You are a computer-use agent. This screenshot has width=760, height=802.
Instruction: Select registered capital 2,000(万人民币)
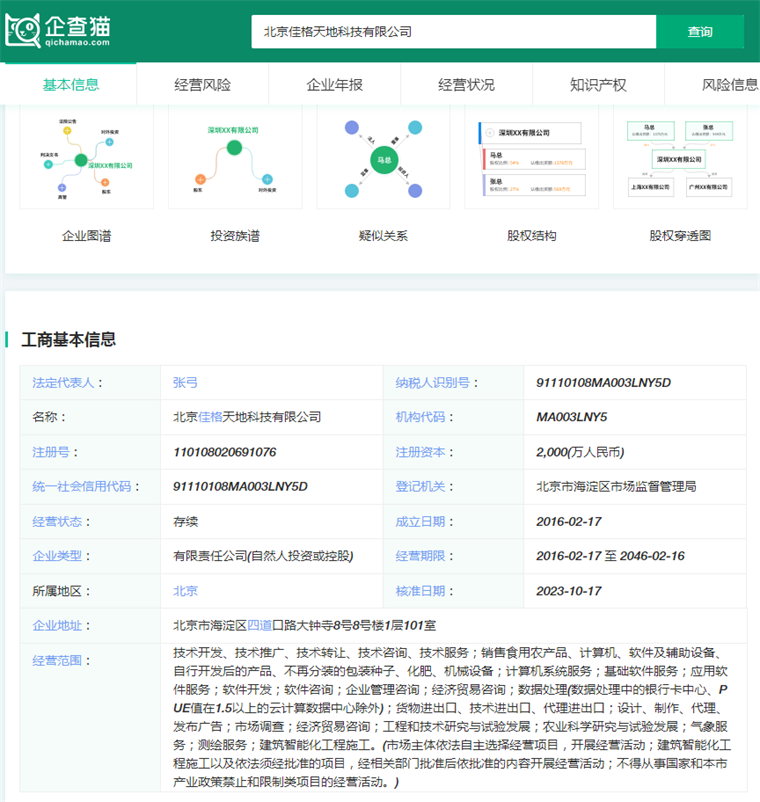[580, 452]
